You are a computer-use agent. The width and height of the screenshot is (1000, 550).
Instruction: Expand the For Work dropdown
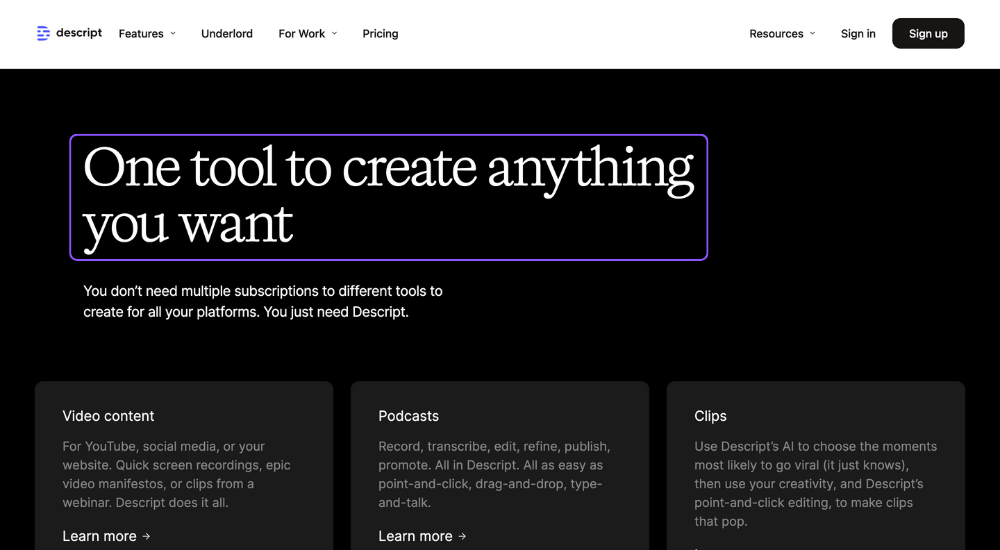pyautogui.click(x=307, y=34)
